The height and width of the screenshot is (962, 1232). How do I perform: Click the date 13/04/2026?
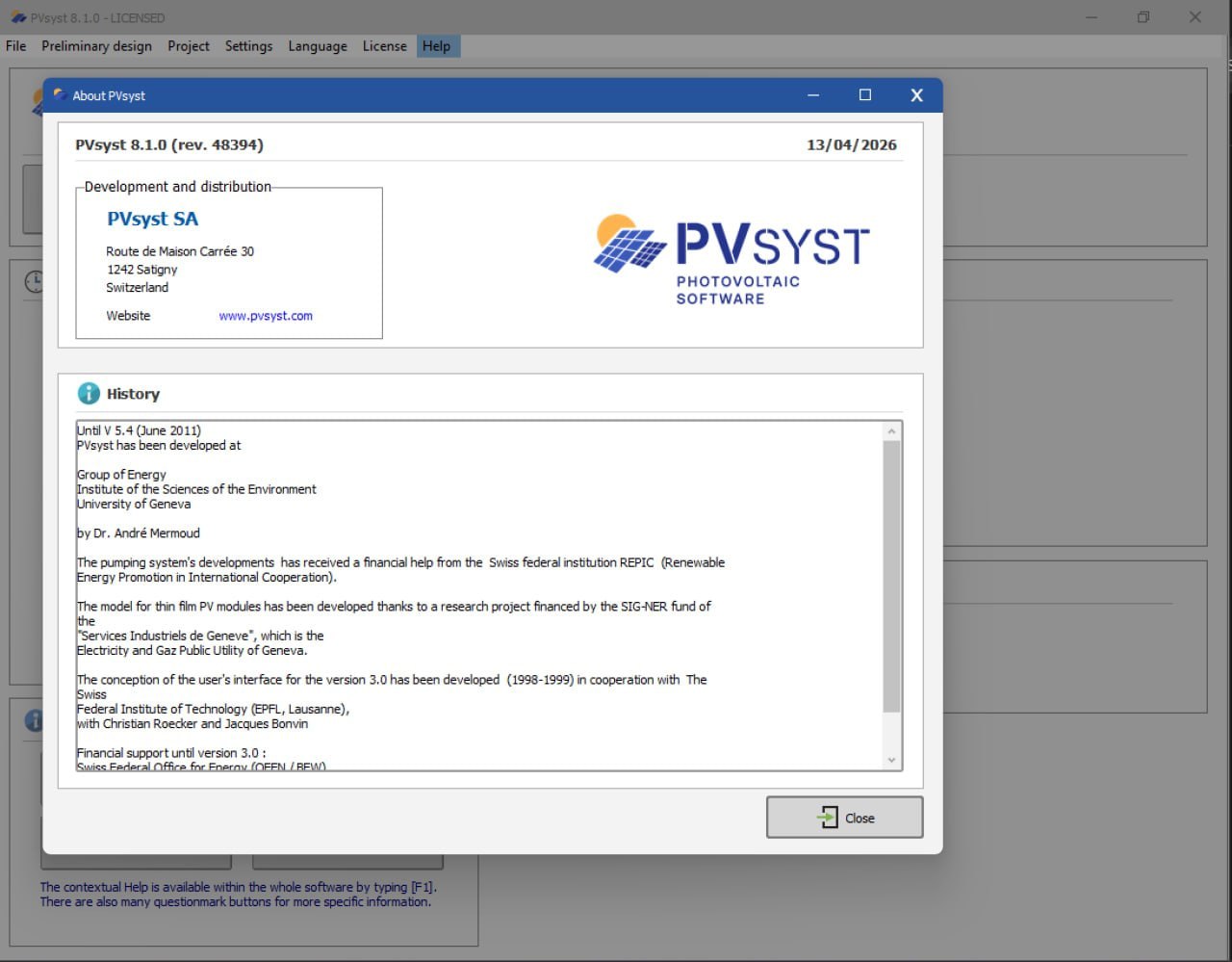[x=852, y=144]
